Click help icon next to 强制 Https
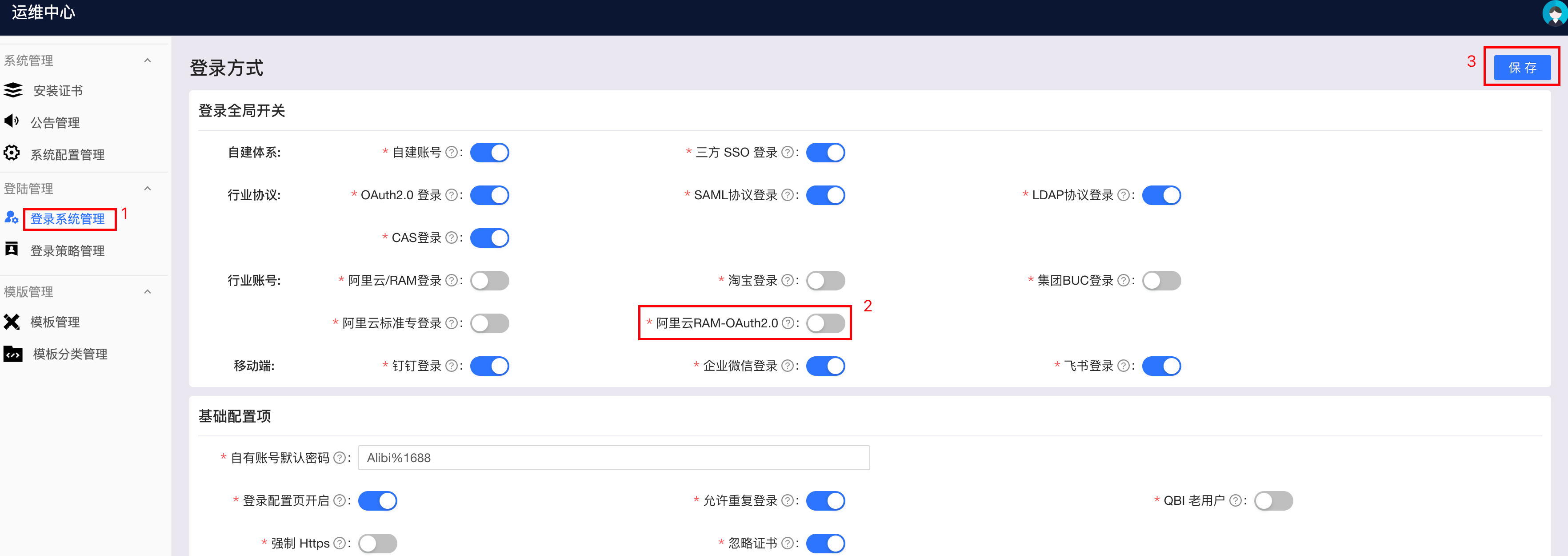This screenshot has width=1568, height=556. coord(340,543)
